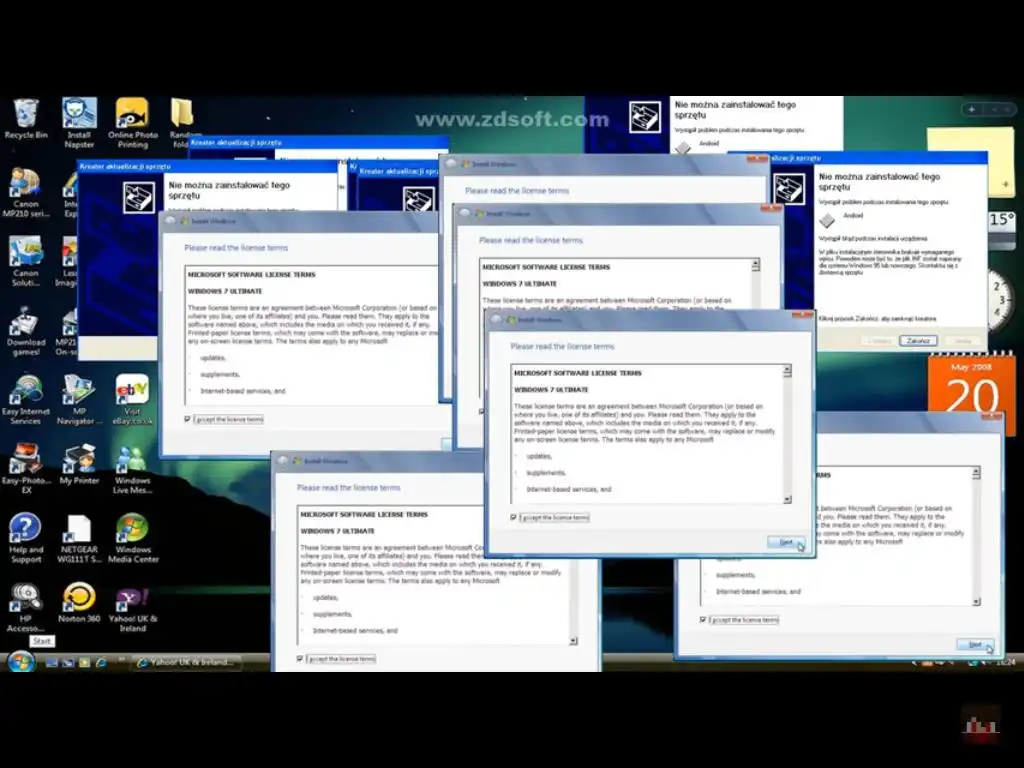Click scroll-up arrow in frontmost license box

[x=787, y=370]
